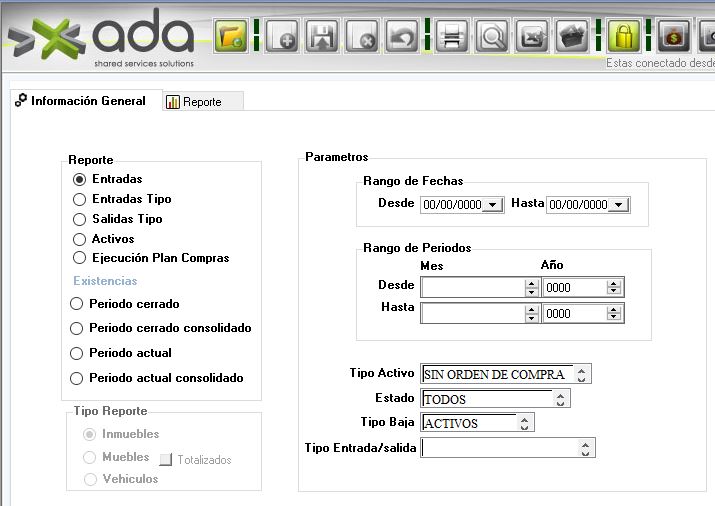The height and width of the screenshot is (506, 715).
Task: Click the green padlock icon
Action: pos(624,37)
